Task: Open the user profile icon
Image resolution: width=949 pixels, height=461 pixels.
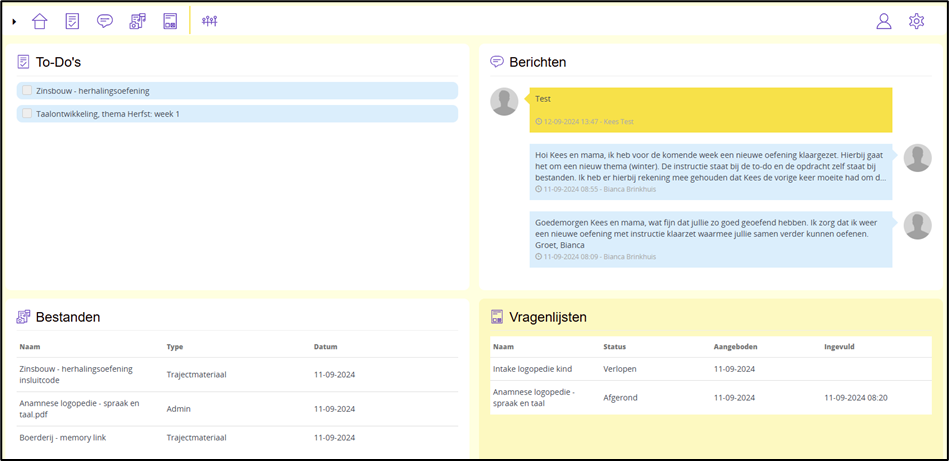Action: click(883, 21)
